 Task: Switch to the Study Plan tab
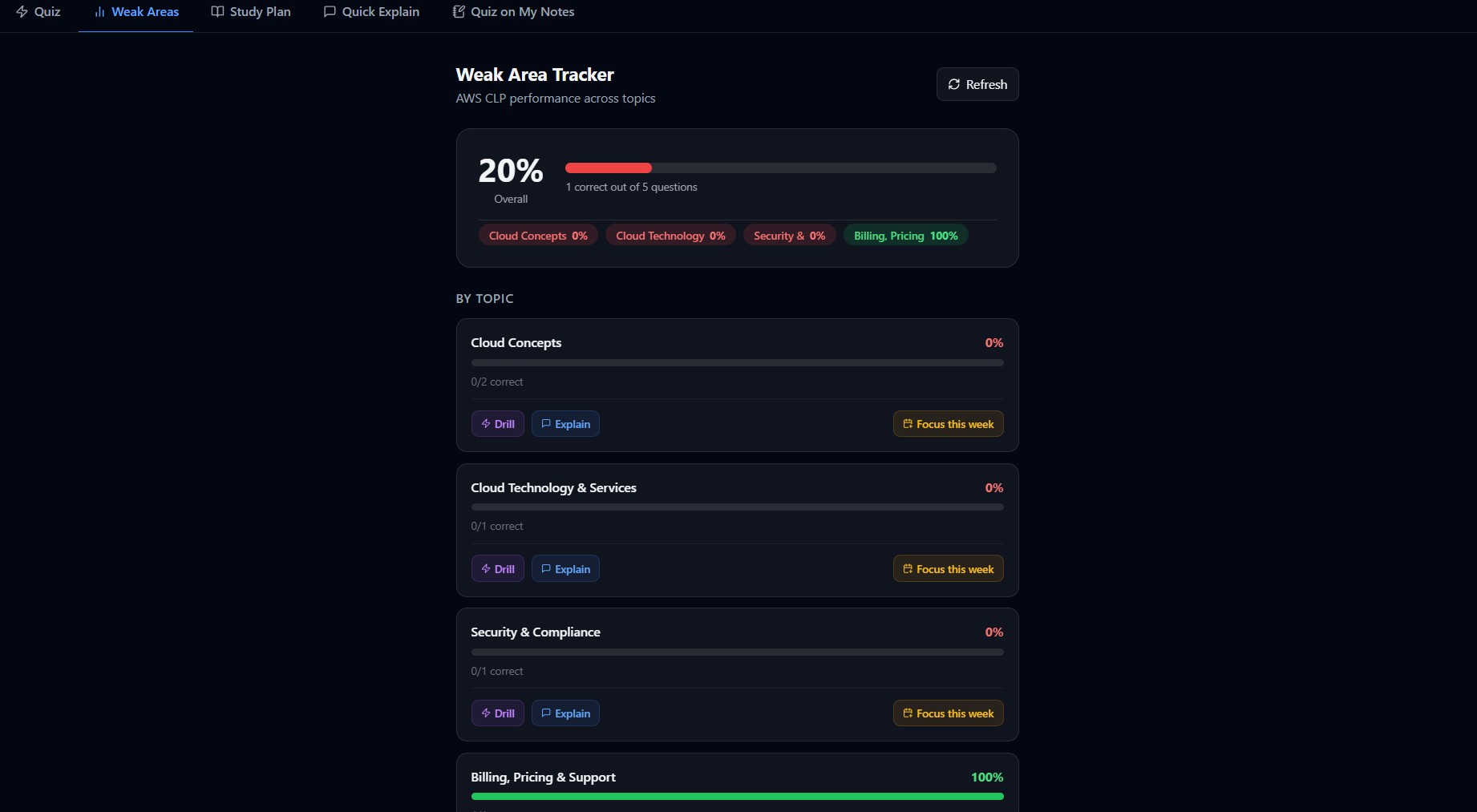coord(251,12)
